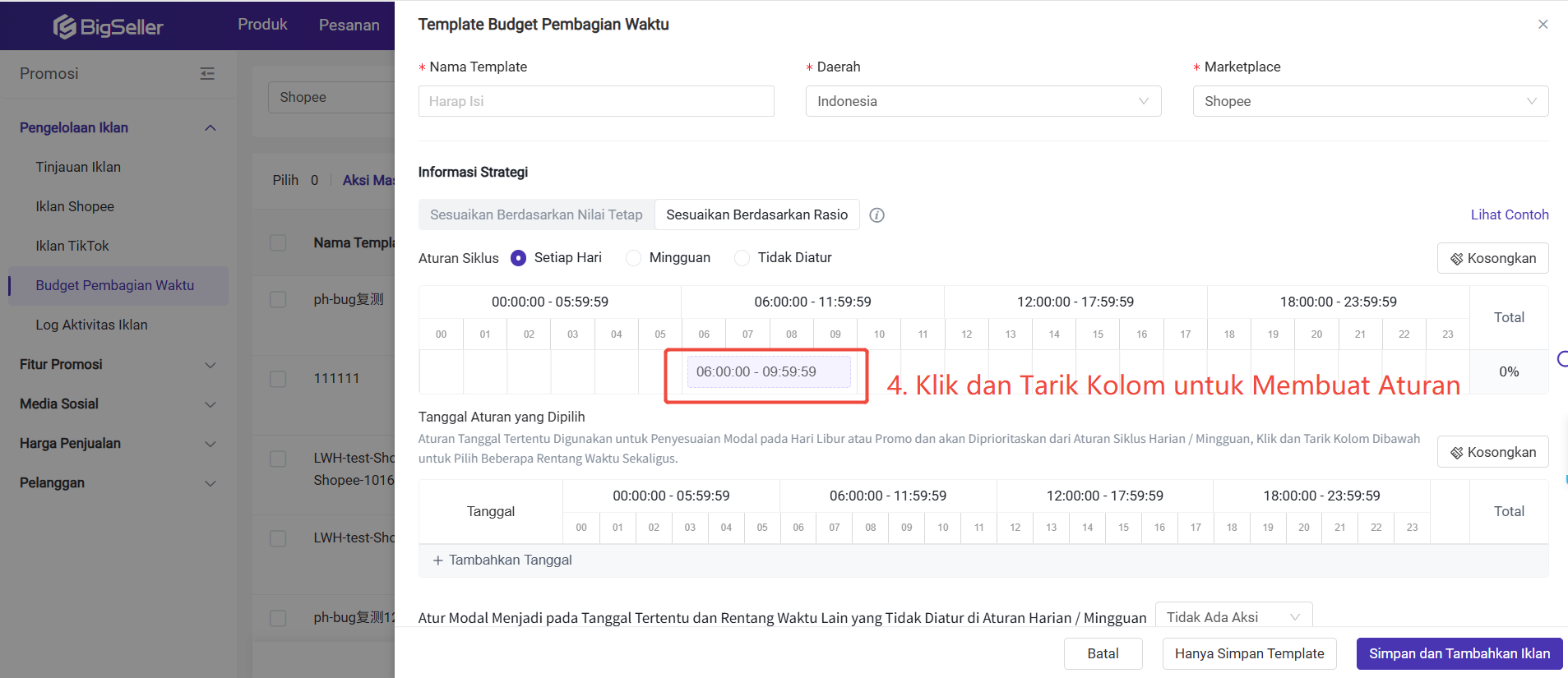Click the Simpan dan Tambahkan Iklan button
Screen dimensions: 1568x678
[1459, 653]
